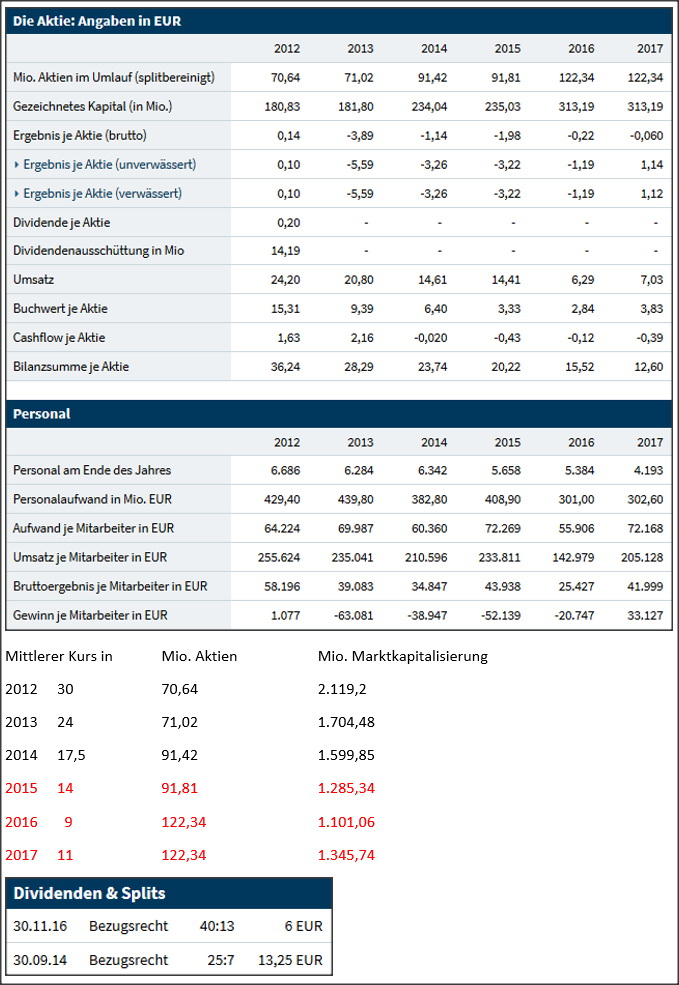
Task: Click the 'Buchwert je Aktie' row label
Action: [x=61, y=309]
